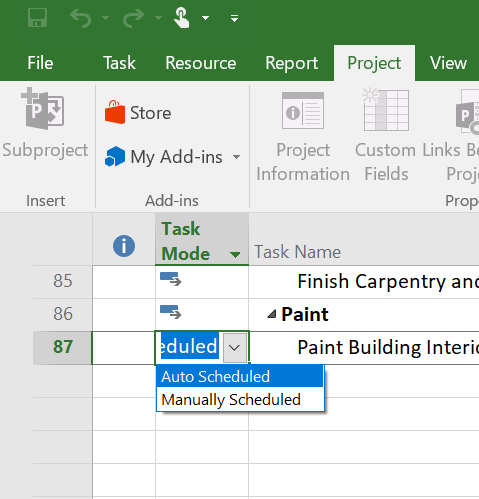Click the Redo arrow icon
This screenshot has width=479, height=499.
tap(133, 18)
